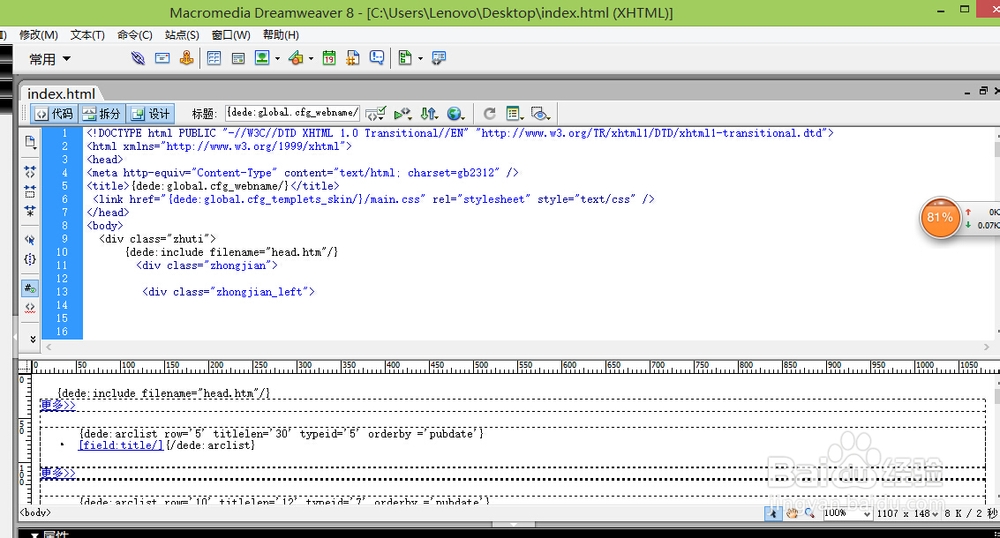This screenshot has height=538, width=1000.
Task: Open Documents icon in coding toolbar
Action: tap(30, 142)
